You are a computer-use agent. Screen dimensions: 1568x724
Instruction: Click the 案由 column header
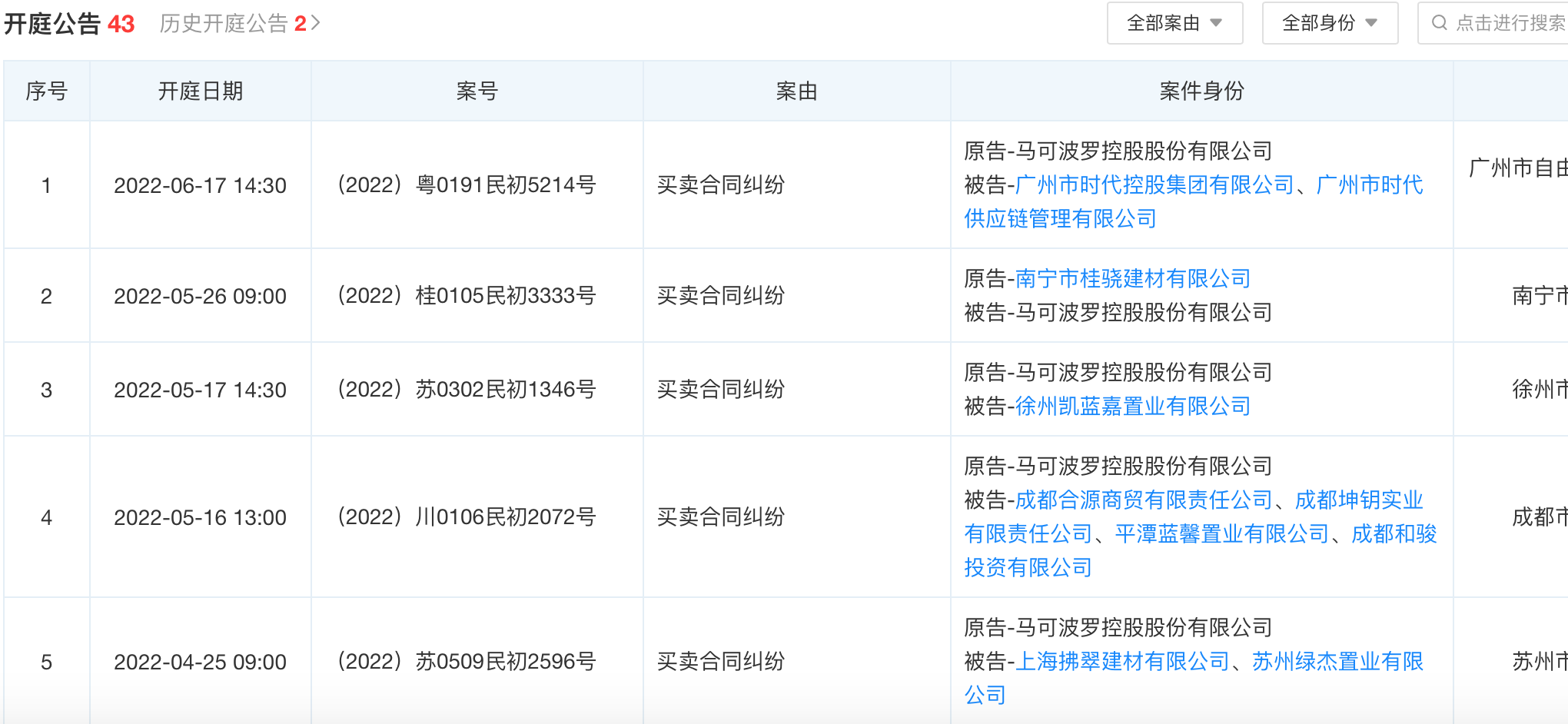[797, 91]
